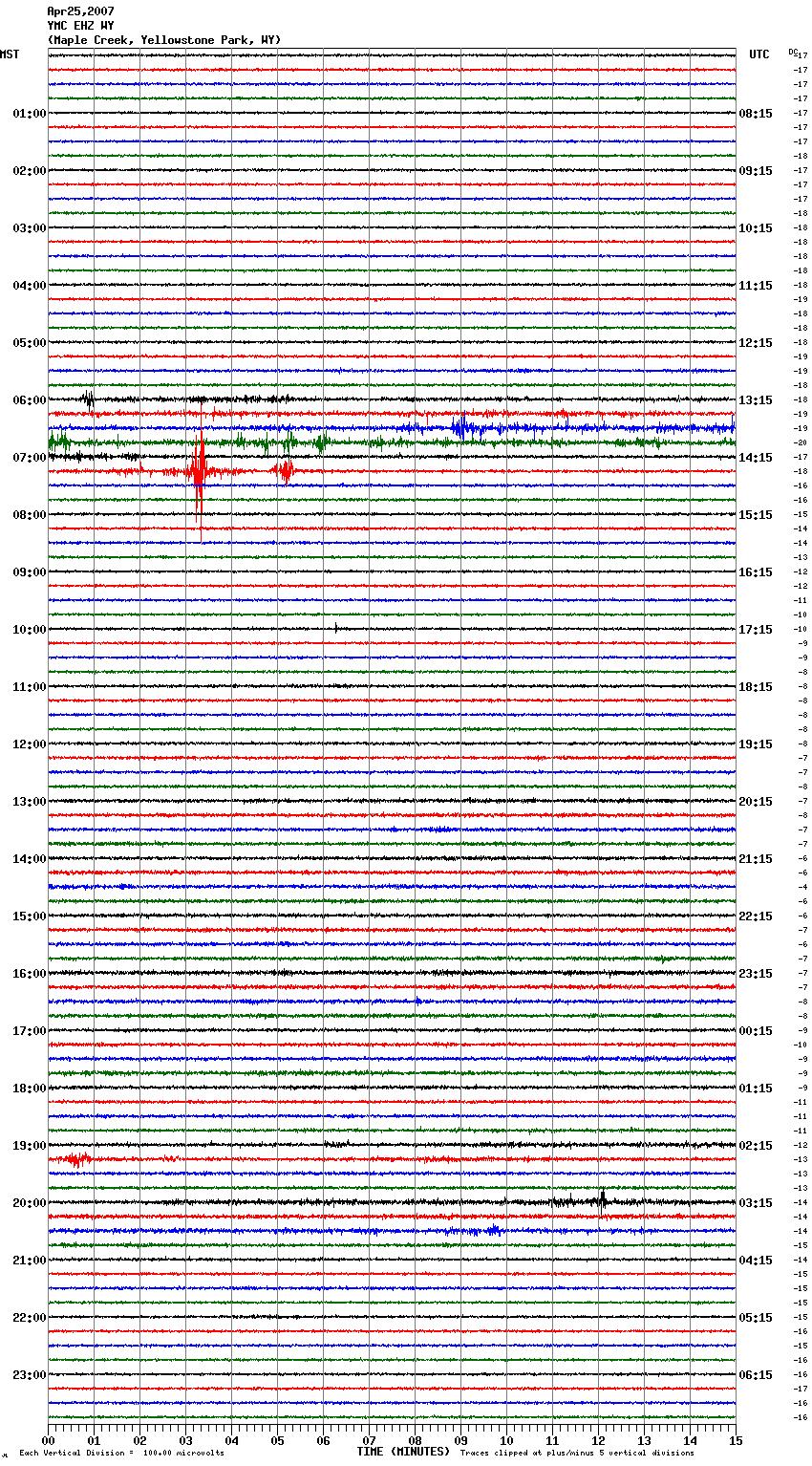Viewport: 812px width, 1466px height.
Task: Select the 10:00 MST time label
Action: coord(29,630)
